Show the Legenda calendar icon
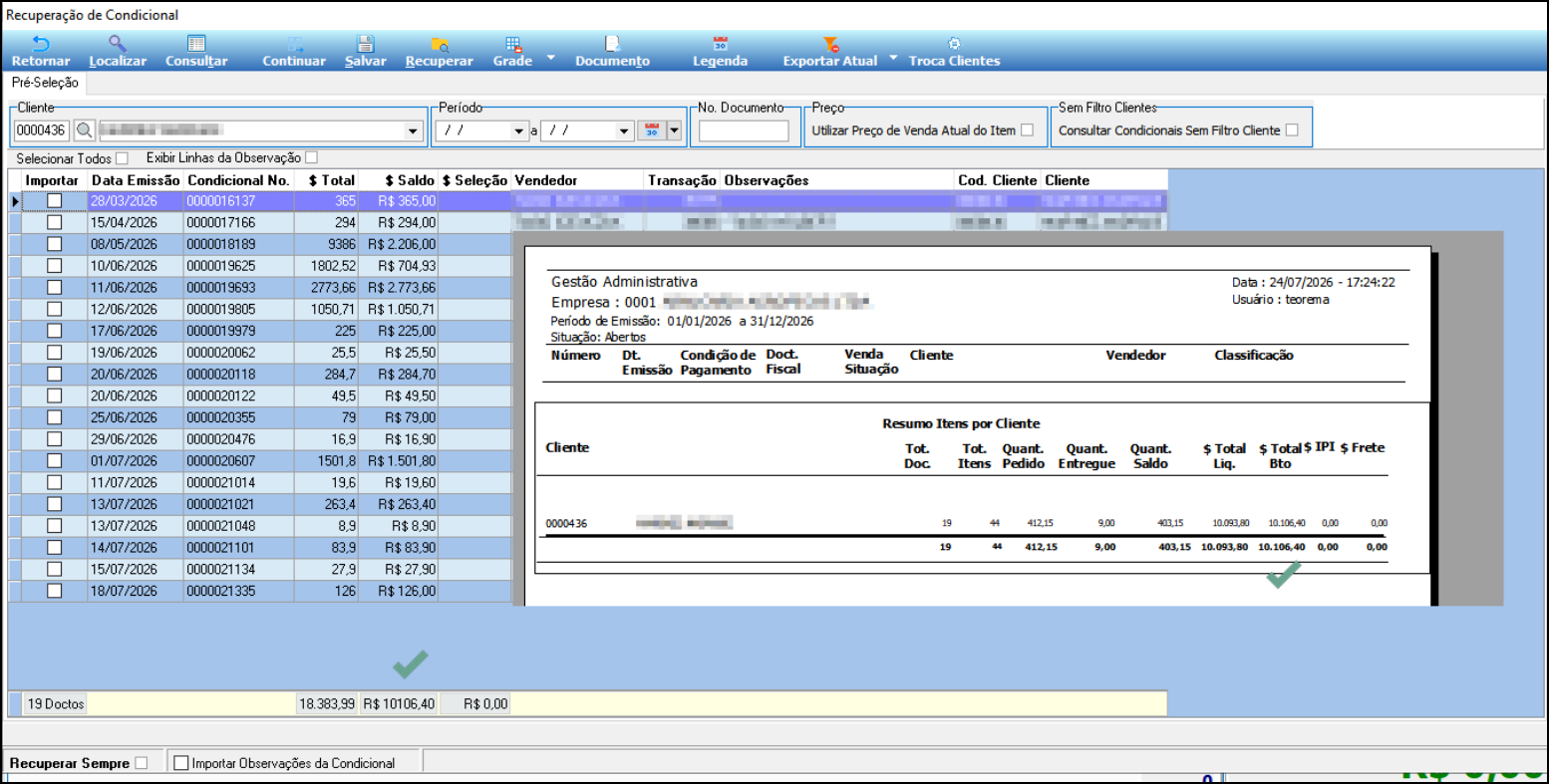Screen dimensions: 1549x784 point(720,44)
